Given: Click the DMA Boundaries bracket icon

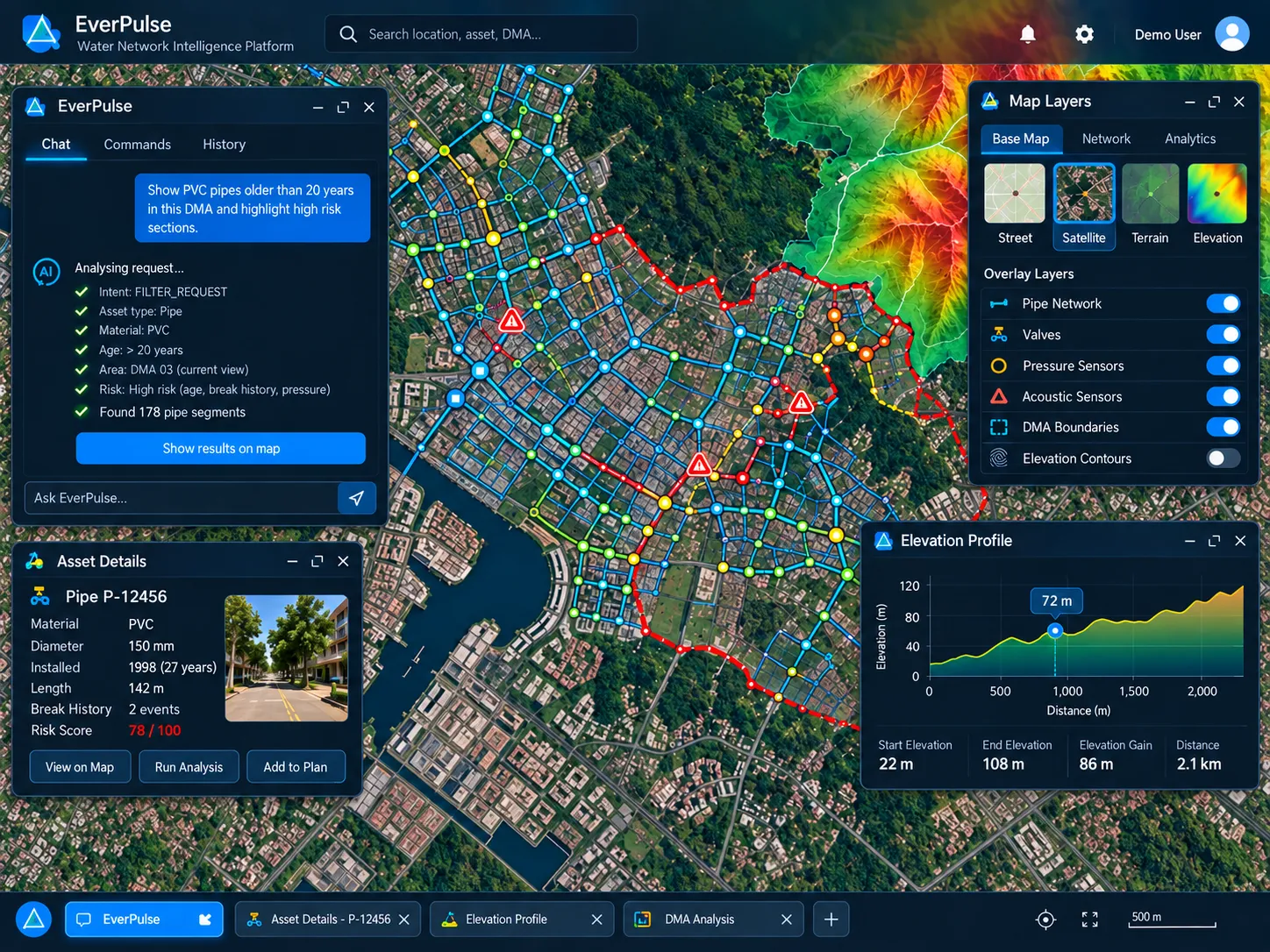Looking at the screenshot, I should (999, 427).
